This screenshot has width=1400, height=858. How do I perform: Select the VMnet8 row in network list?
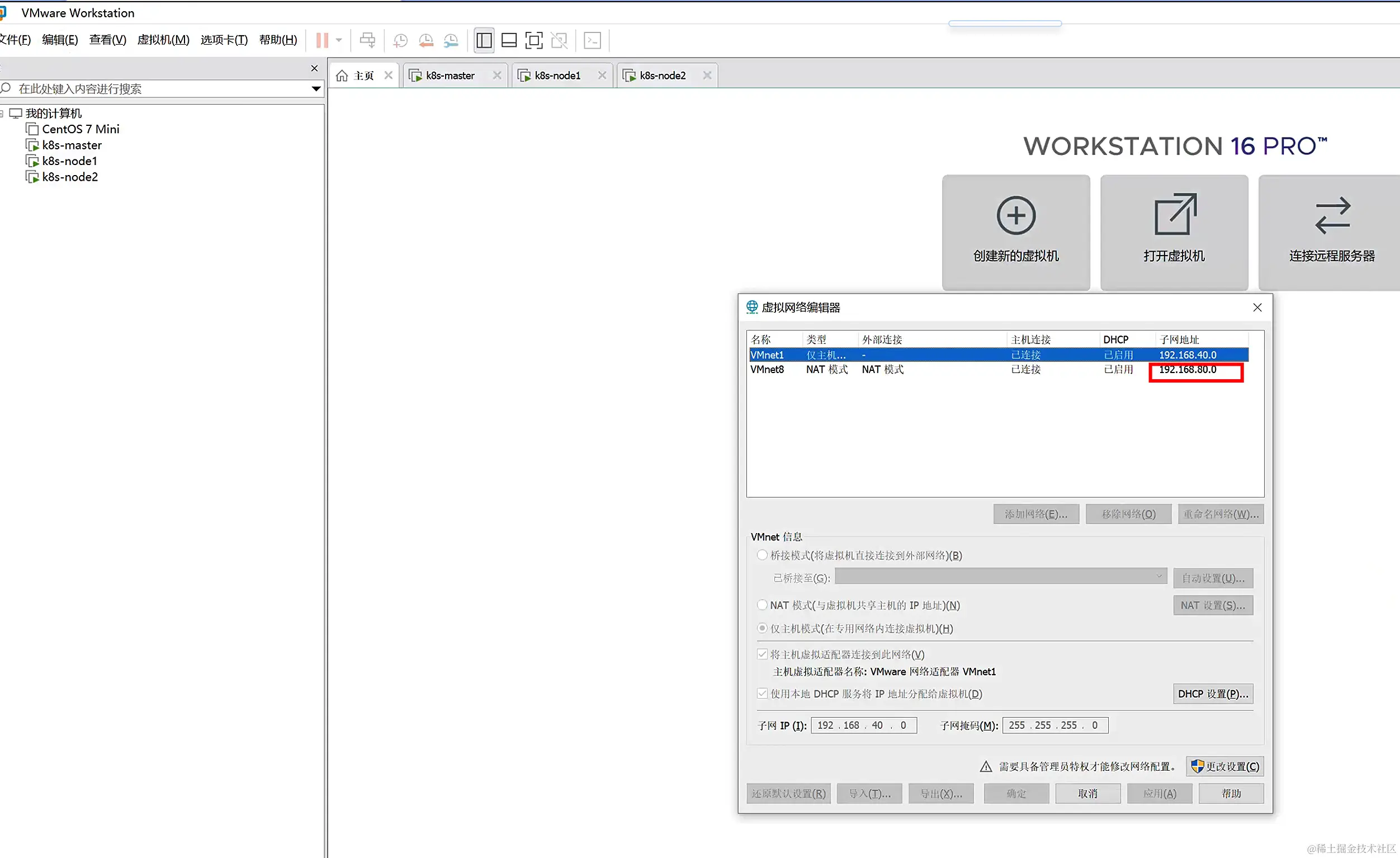(999, 370)
